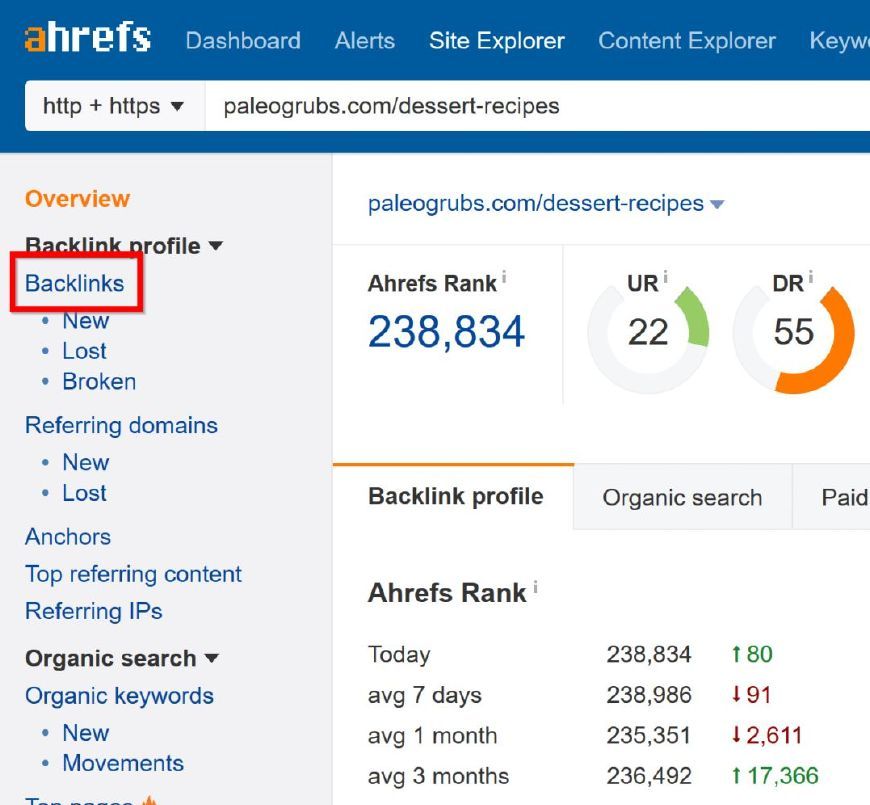Click the Today rank value 238,834
This screenshot has width=870, height=805.
point(649,655)
